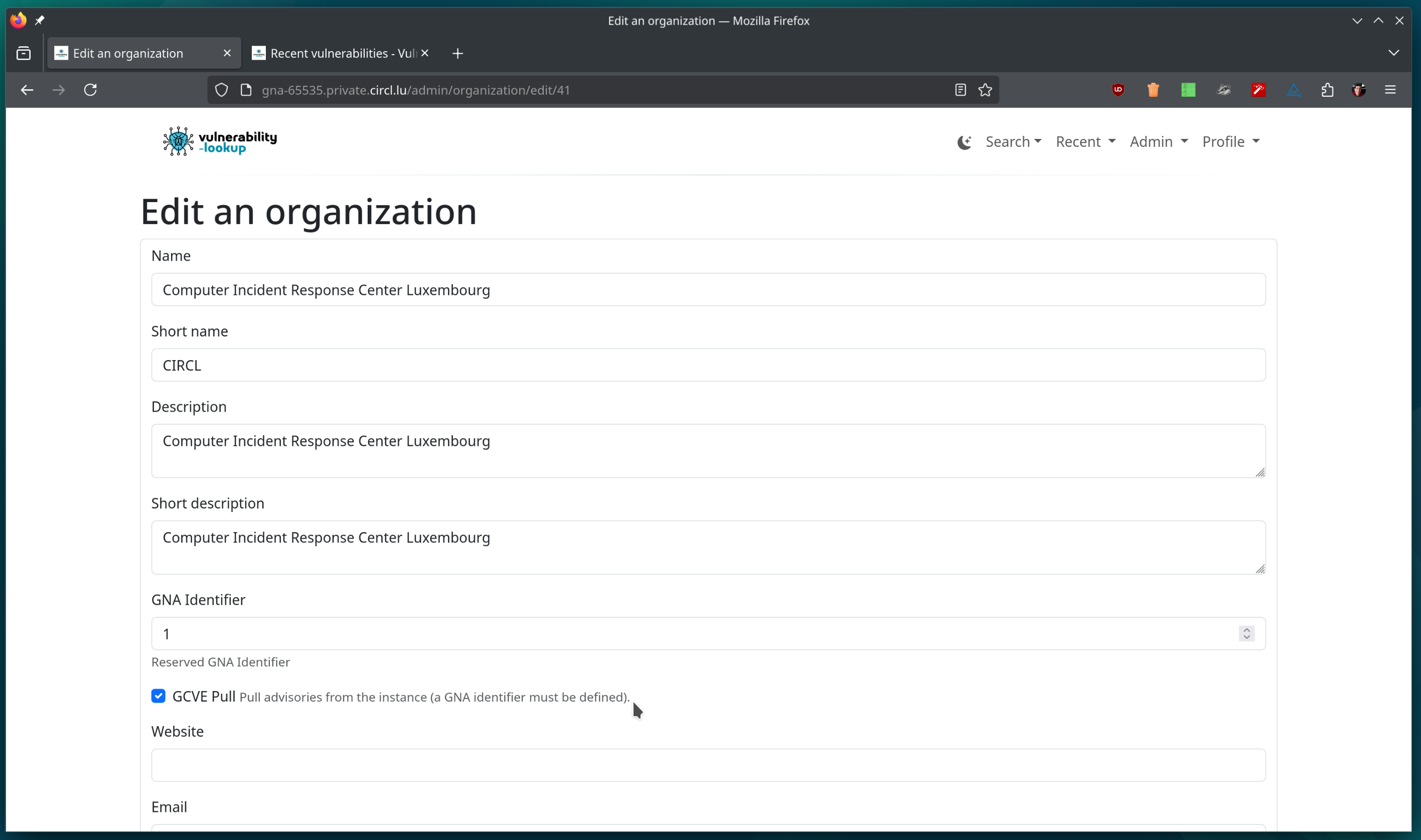Open the Profile dropdown menu
The height and width of the screenshot is (840, 1421).
[x=1231, y=141]
